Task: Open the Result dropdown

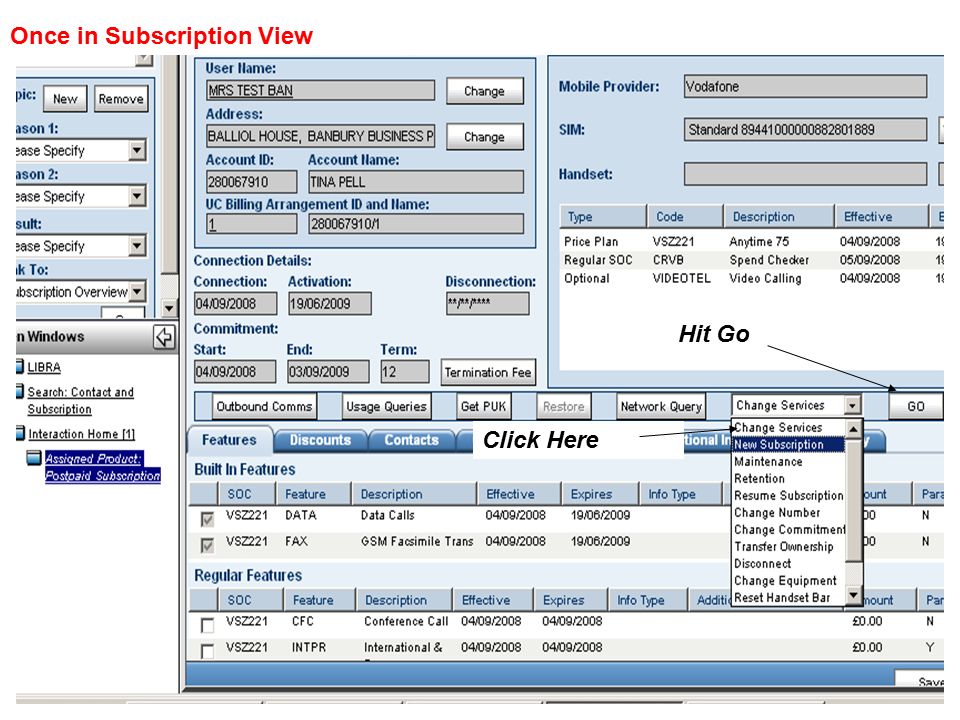Action: coord(137,246)
